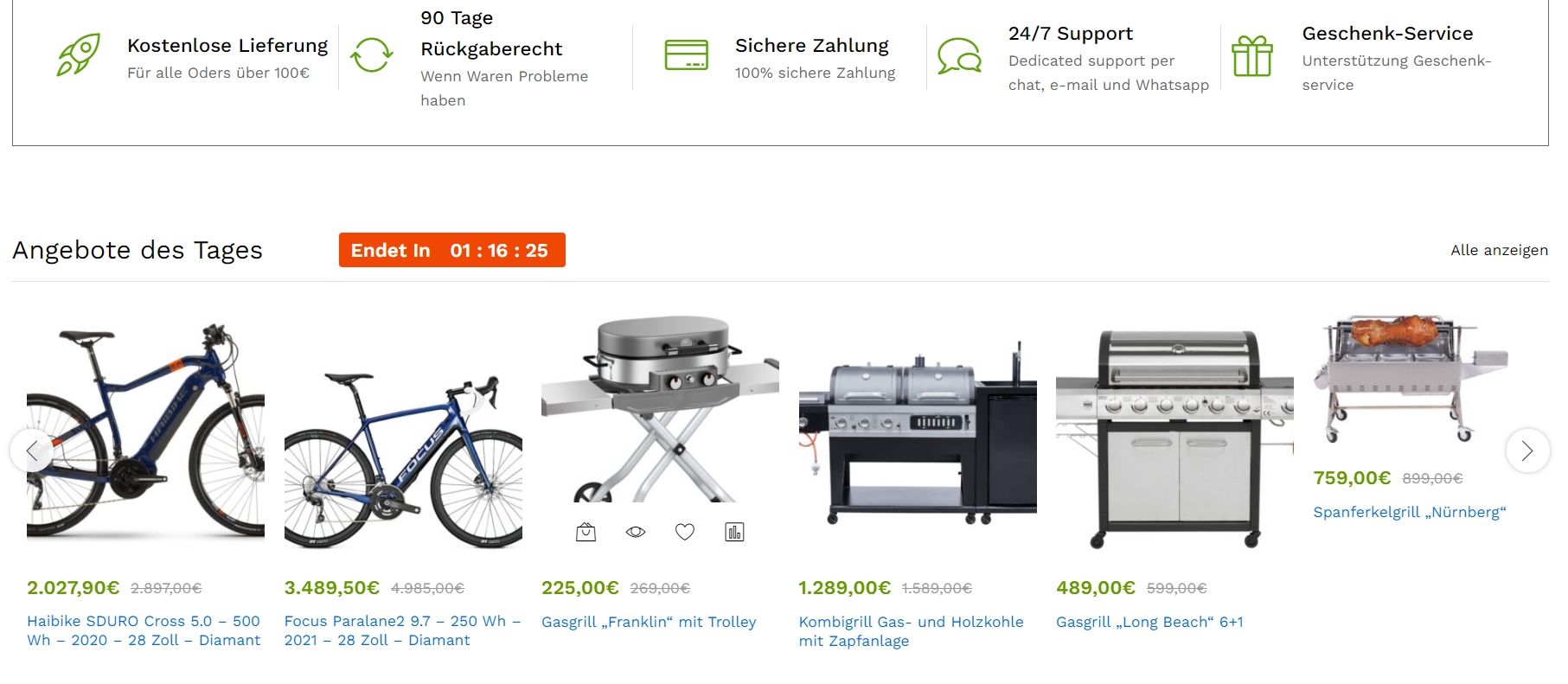Show next products with right carousel arrow

tap(1527, 451)
